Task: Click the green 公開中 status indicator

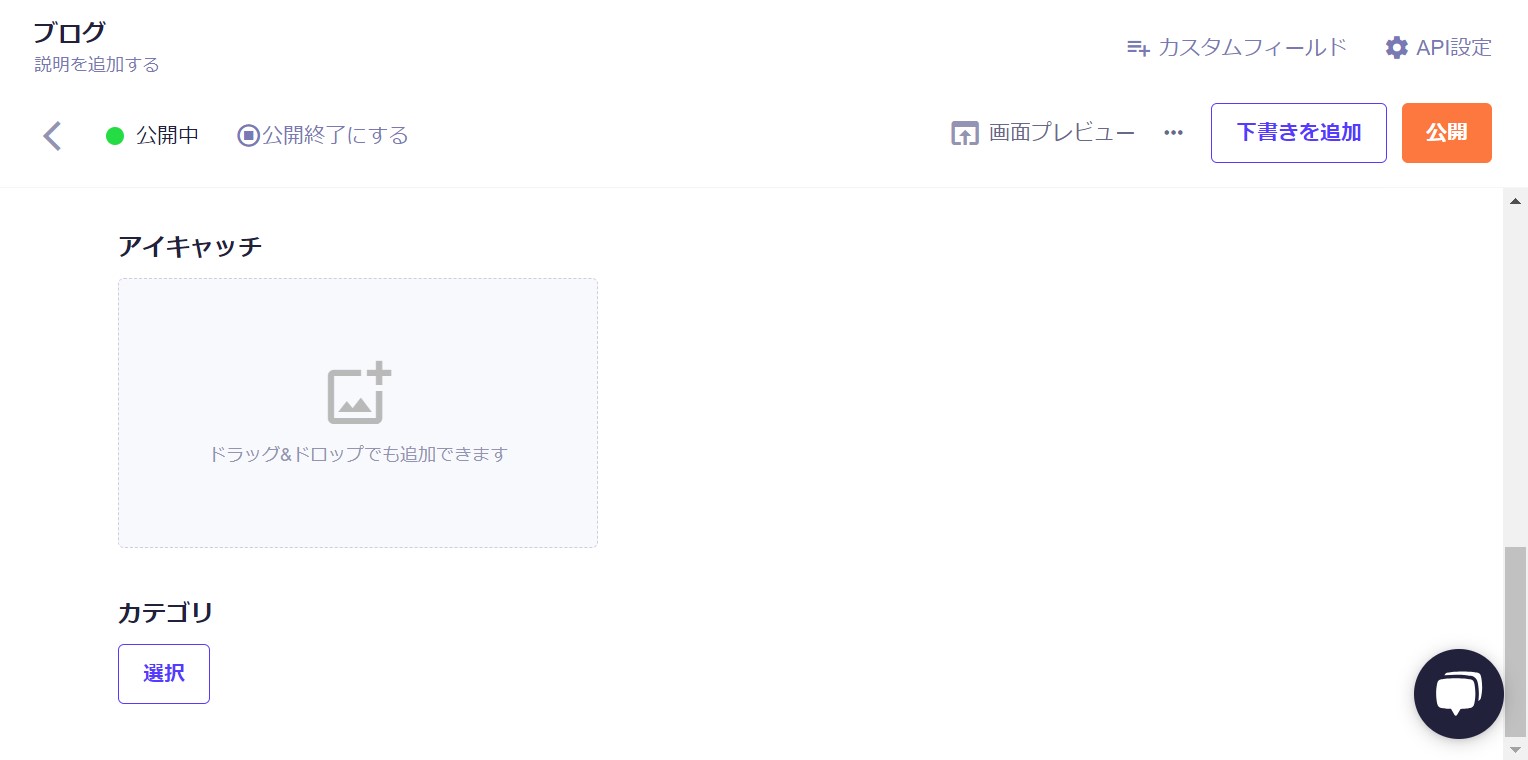Action: [x=115, y=135]
